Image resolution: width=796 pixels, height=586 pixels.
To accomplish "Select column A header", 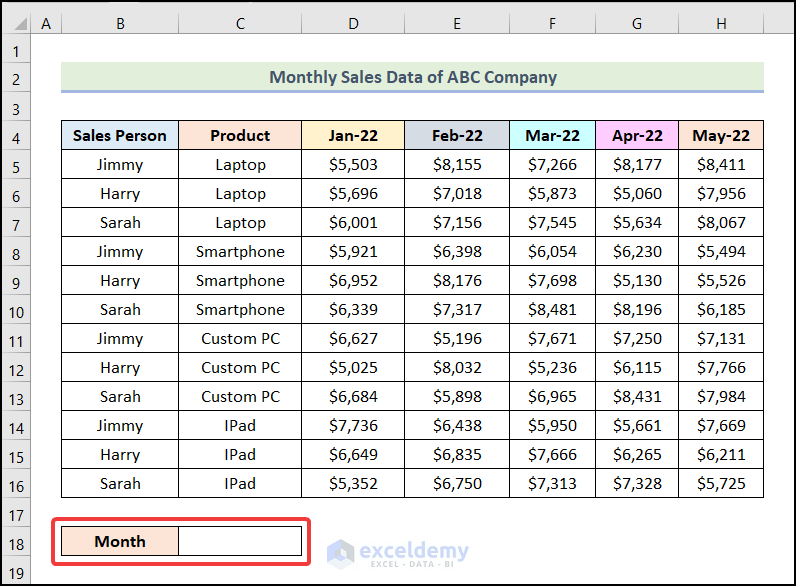I will point(46,23).
